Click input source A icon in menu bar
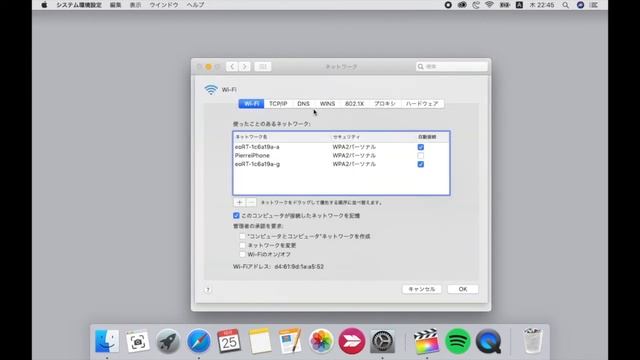 click(519, 5)
